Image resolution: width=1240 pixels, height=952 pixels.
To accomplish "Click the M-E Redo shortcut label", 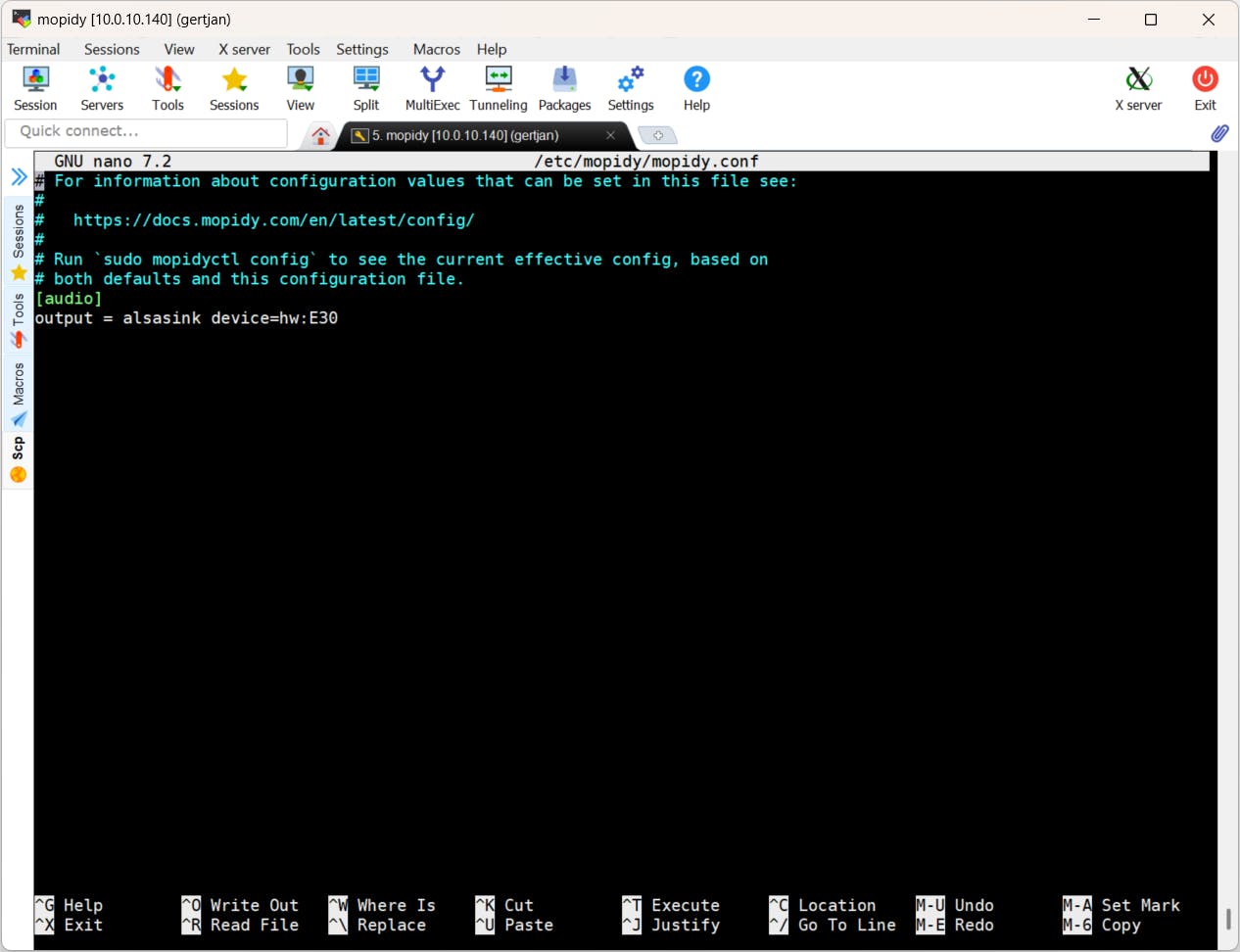I will tap(955, 926).
